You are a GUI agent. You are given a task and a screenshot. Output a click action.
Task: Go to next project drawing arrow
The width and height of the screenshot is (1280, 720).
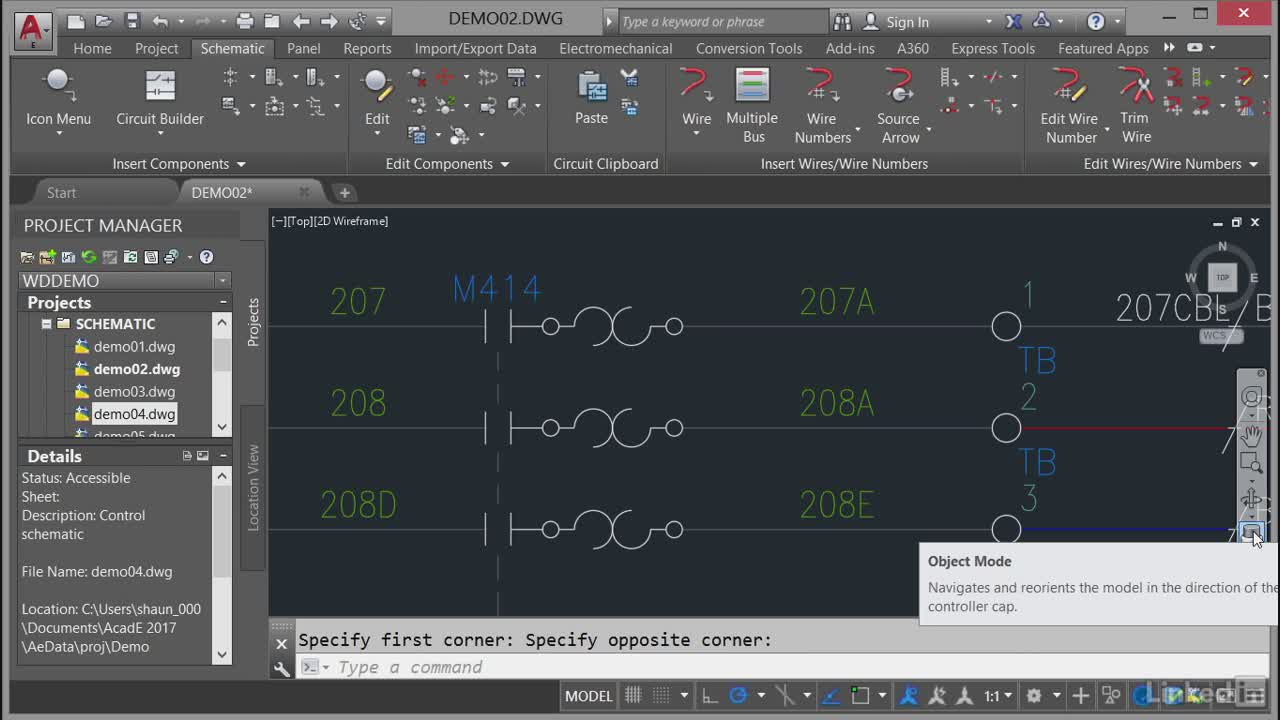[329, 21]
